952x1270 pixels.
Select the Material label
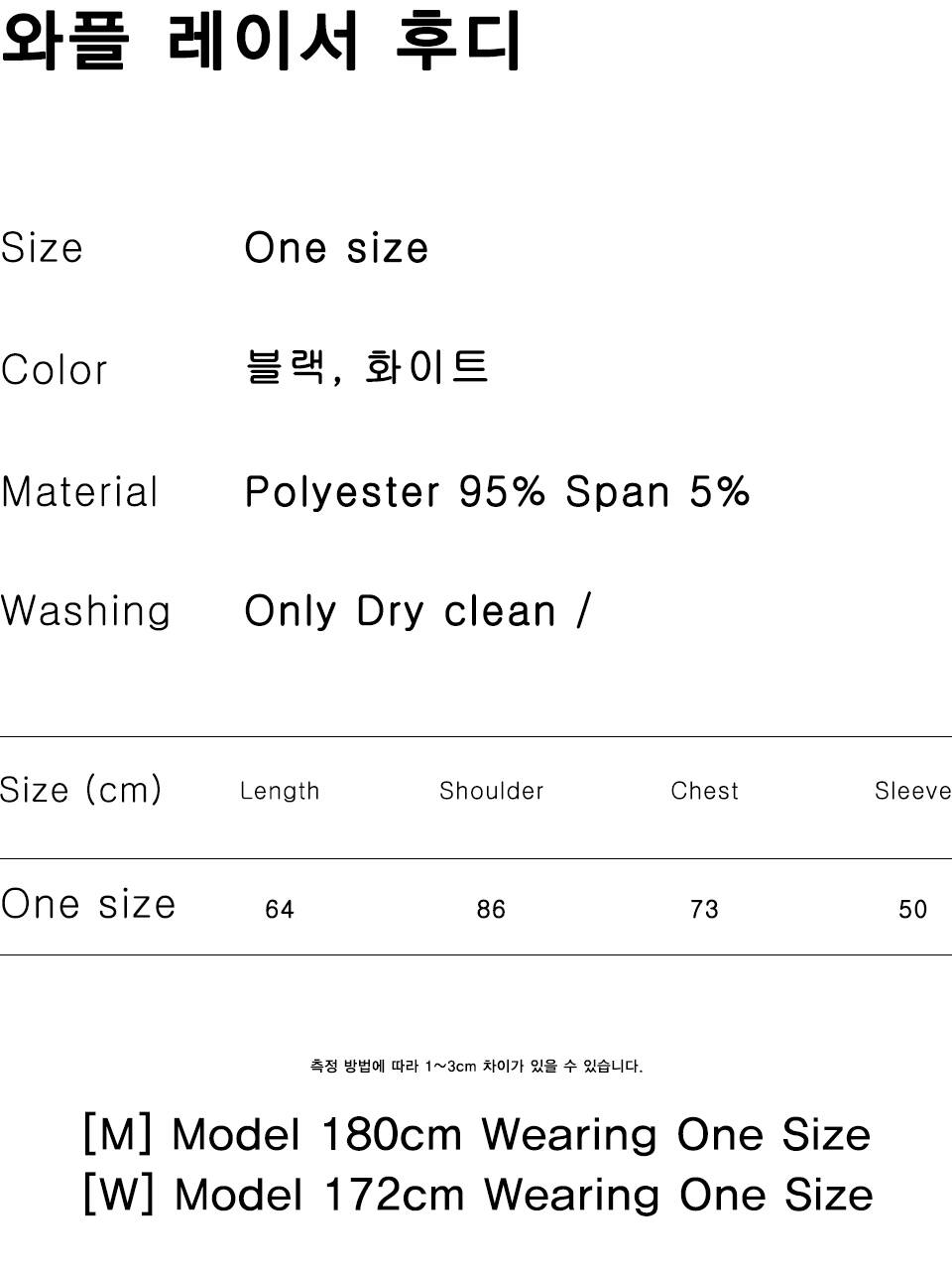pyautogui.click(x=79, y=492)
